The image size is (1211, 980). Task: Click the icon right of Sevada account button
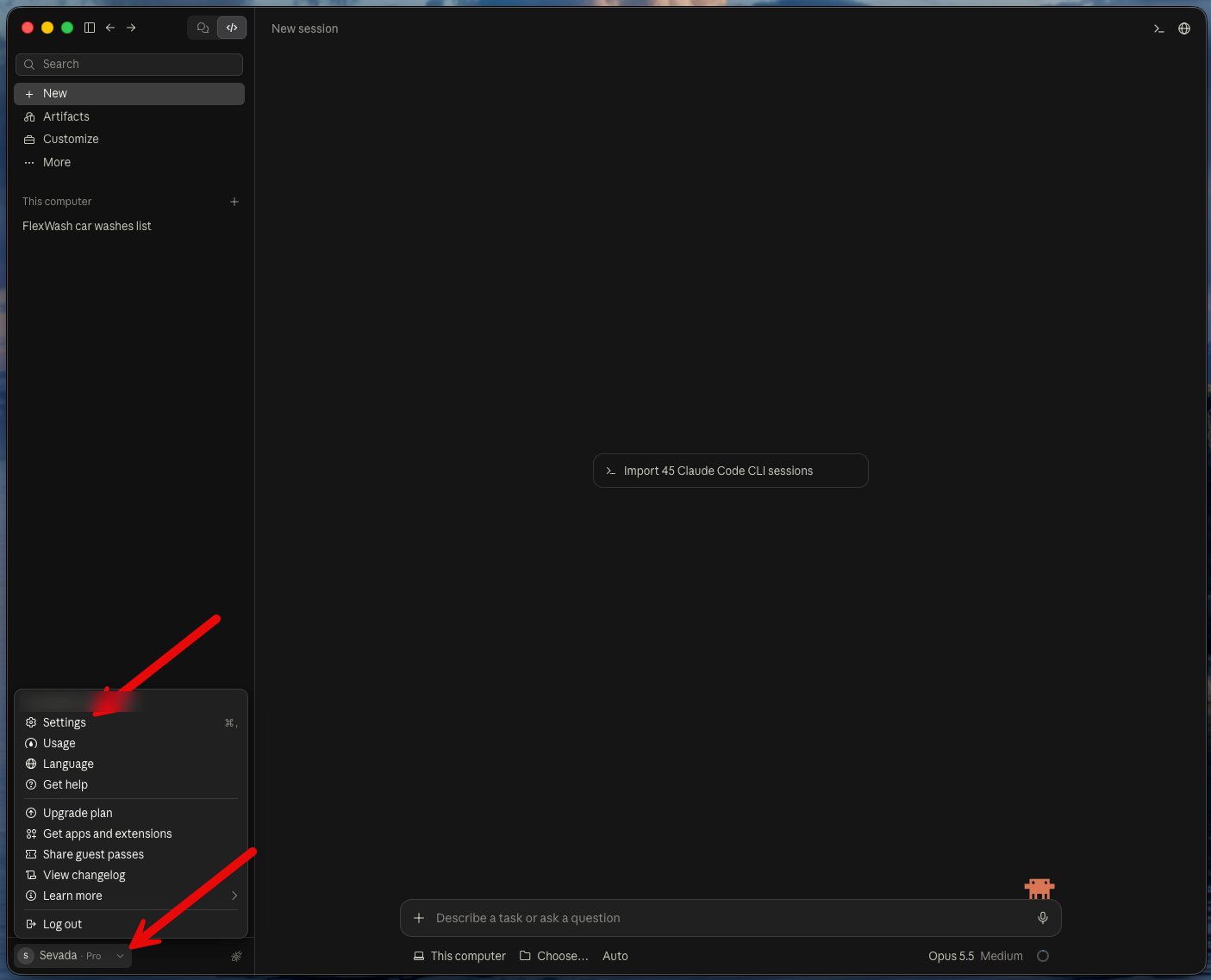tap(236, 956)
